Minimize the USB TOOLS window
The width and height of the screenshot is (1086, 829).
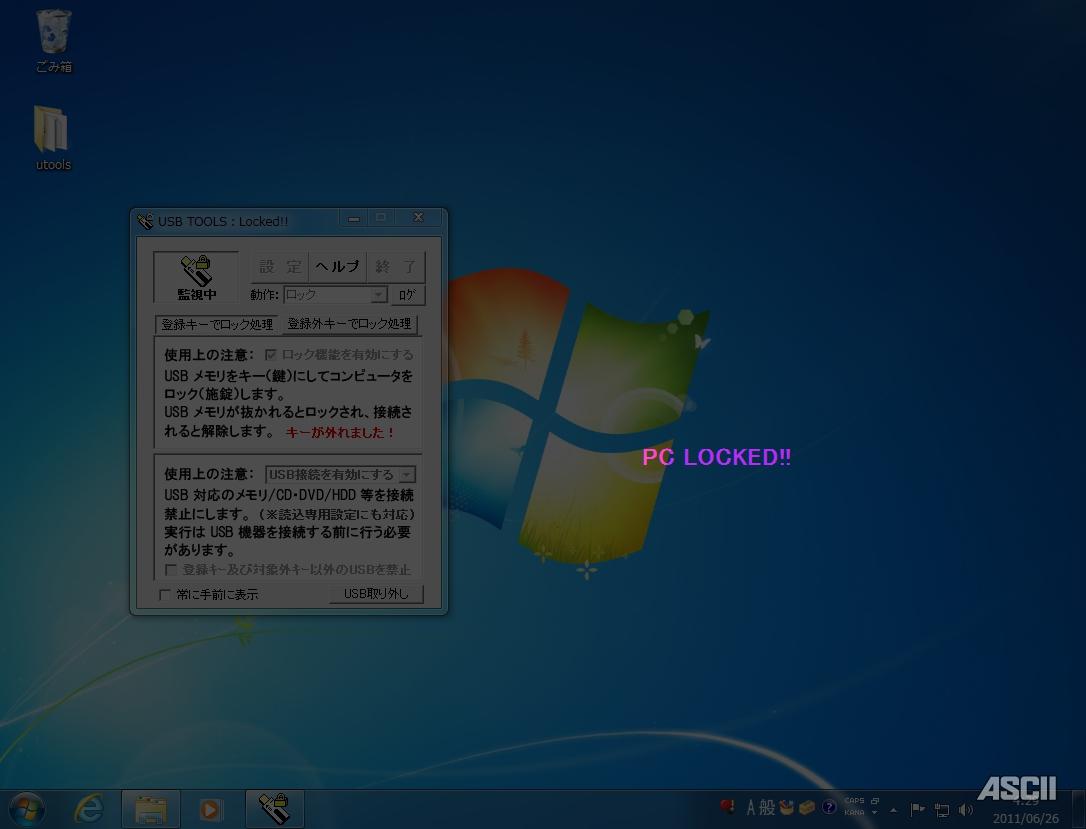(x=354, y=218)
